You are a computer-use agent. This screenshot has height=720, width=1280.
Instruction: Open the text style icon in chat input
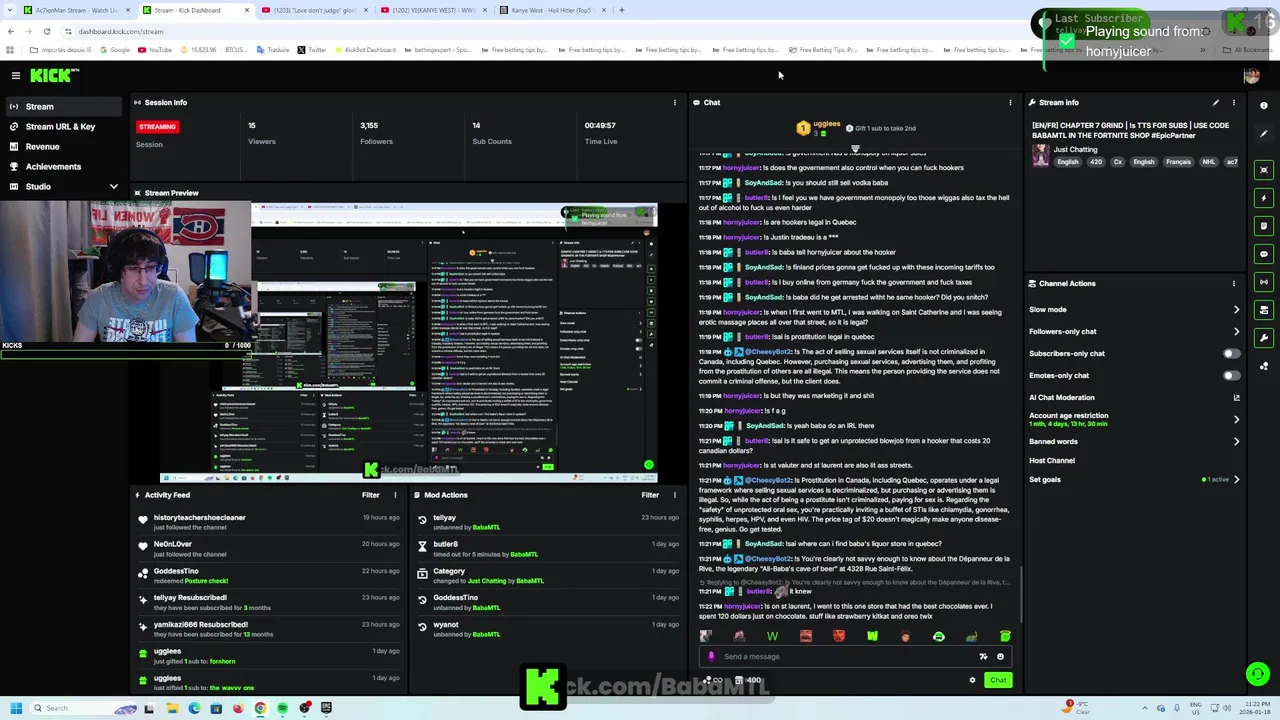click(983, 657)
